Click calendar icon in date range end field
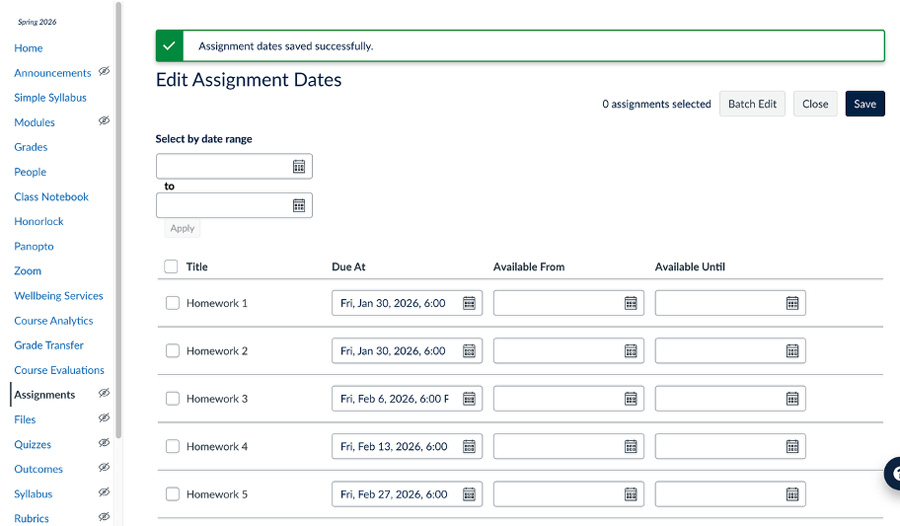Screen dimensions: 900x526 [x=299, y=206]
